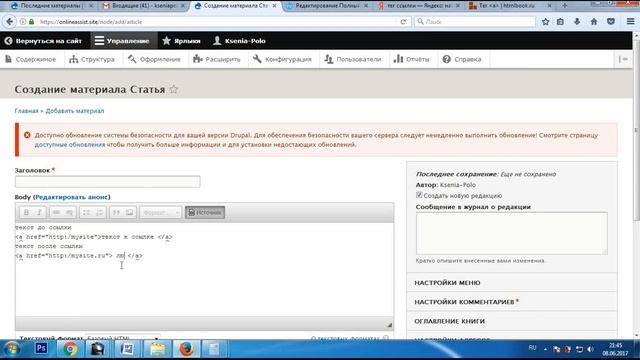The image size is (640, 360).
Task: Toggle bold formatting in the editor toolbar
Action: (27, 212)
